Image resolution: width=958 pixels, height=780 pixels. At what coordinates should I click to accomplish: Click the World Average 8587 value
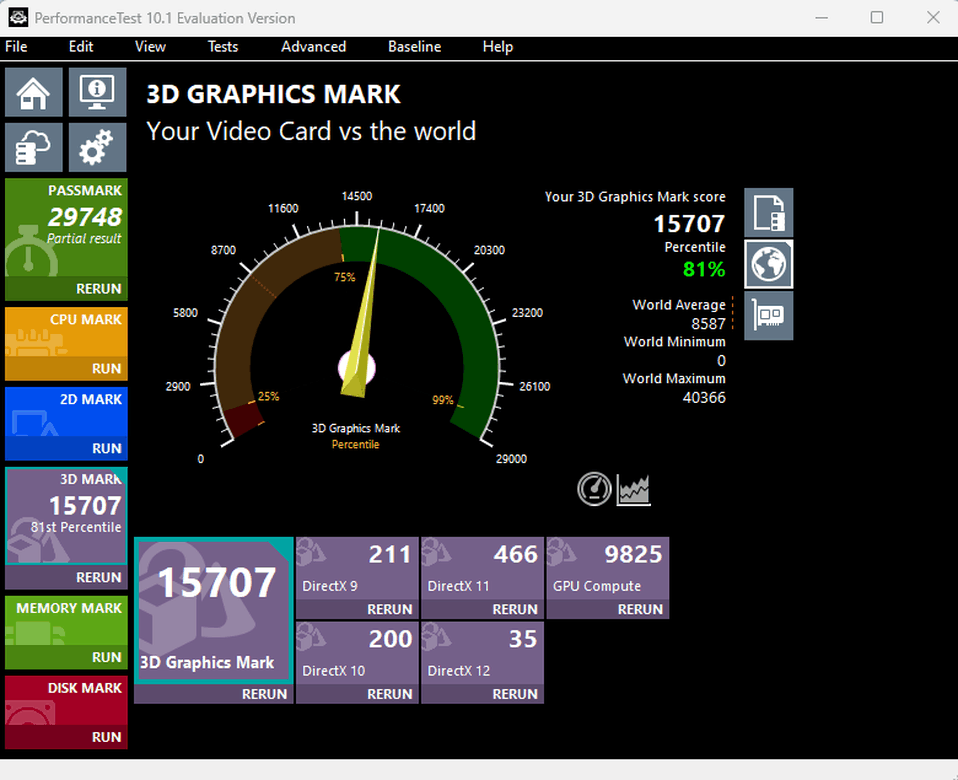pos(708,324)
